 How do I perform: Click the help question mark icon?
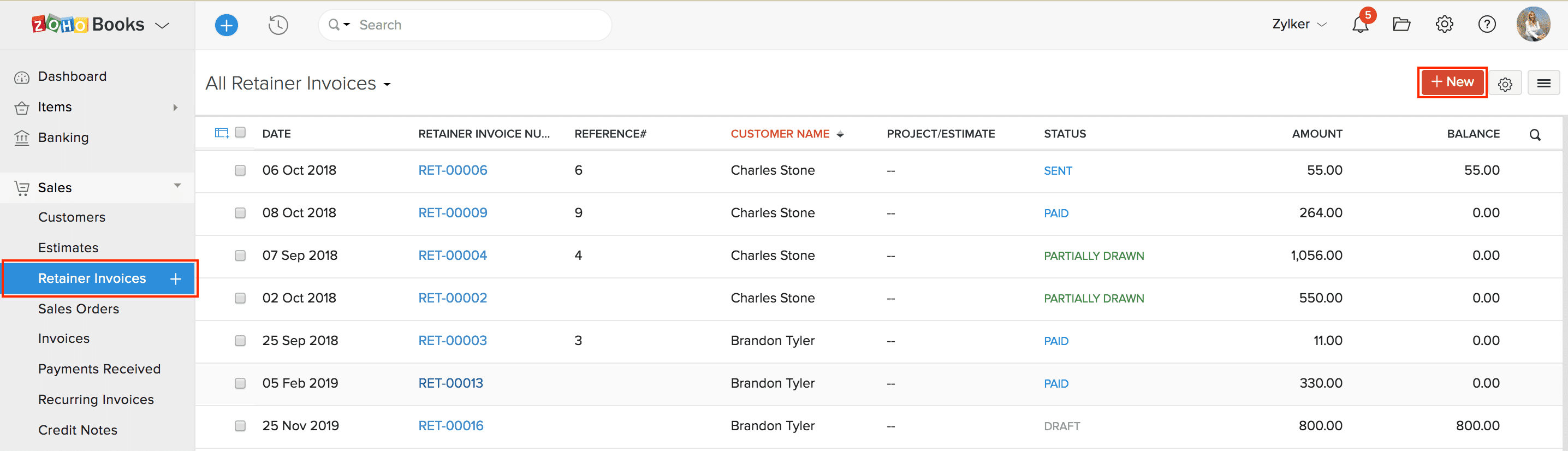point(1487,25)
